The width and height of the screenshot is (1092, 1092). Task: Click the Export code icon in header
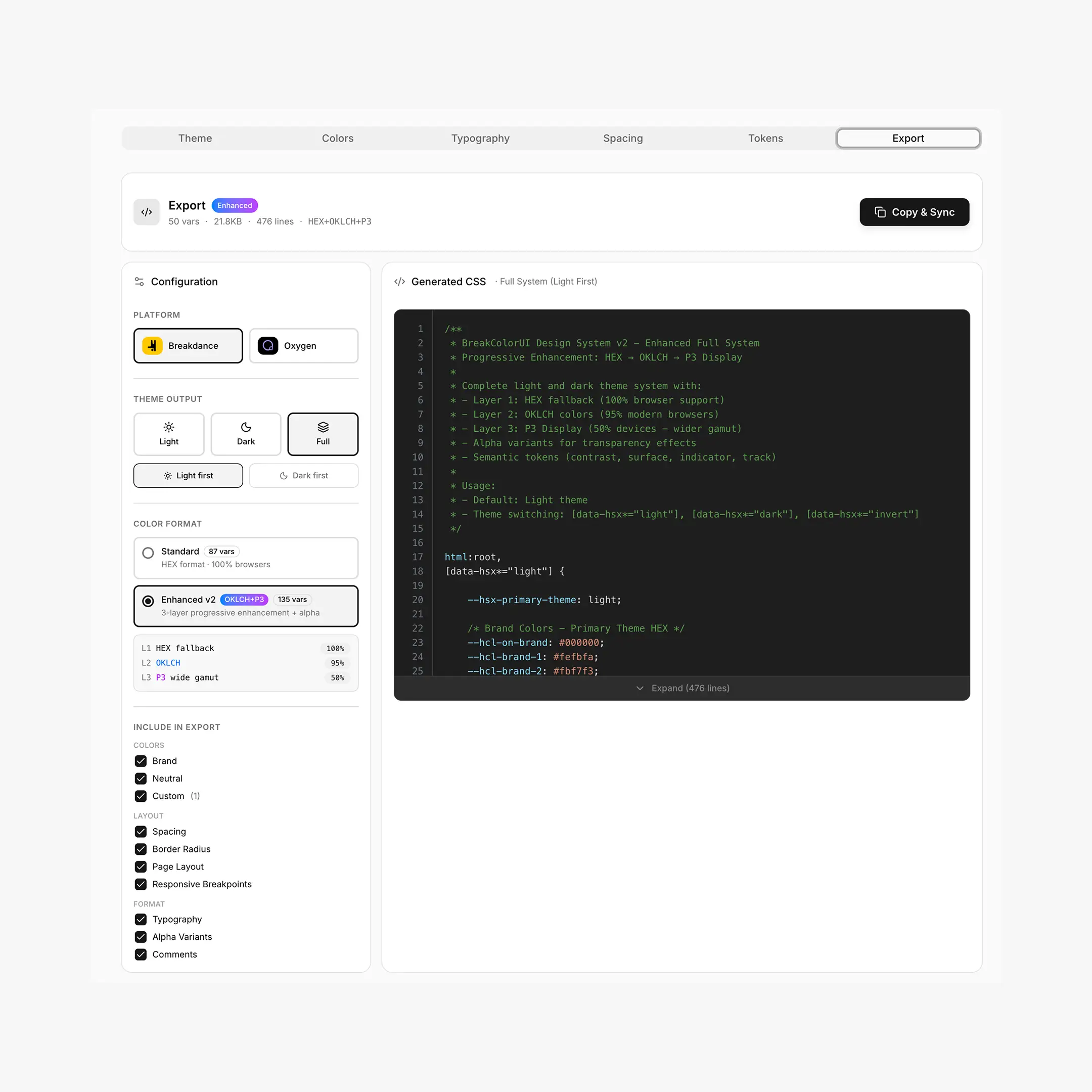coord(147,212)
